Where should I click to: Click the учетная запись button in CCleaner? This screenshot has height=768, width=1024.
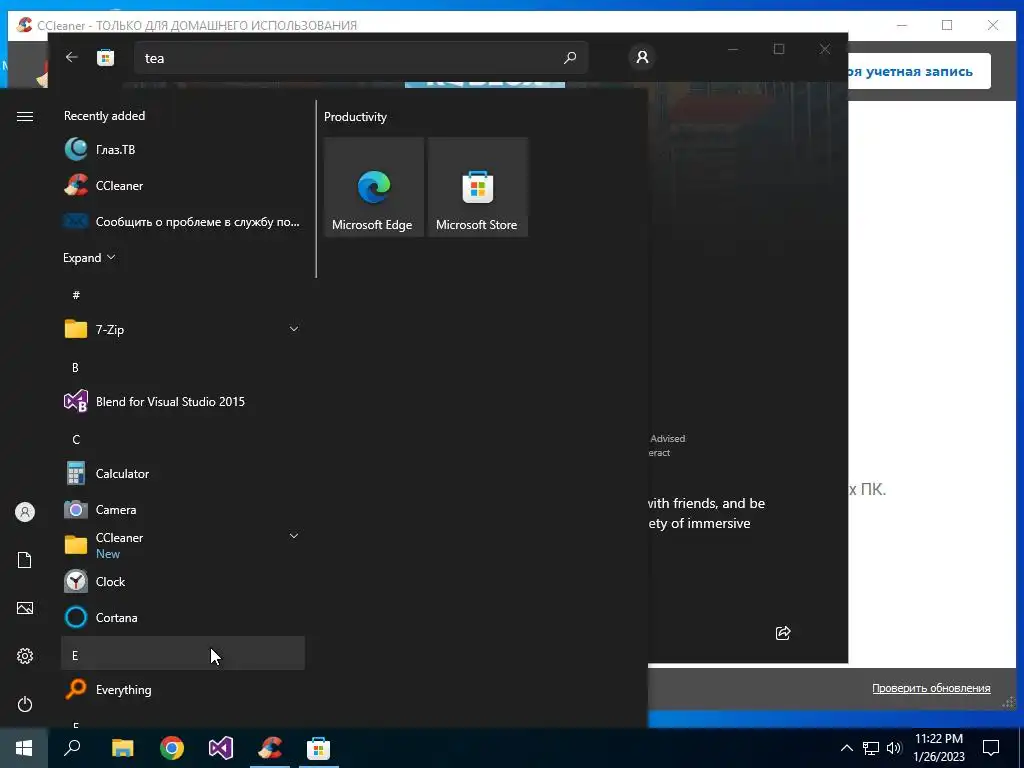pyautogui.click(x=919, y=71)
